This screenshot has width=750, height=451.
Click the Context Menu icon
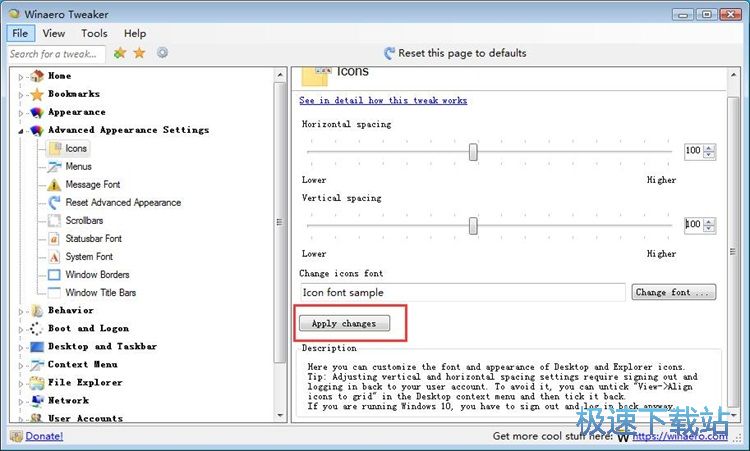pyautogui.click(x=37, y=365)
